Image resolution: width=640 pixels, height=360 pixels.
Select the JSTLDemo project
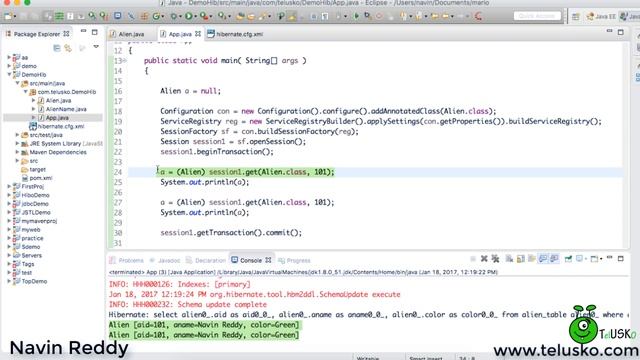point(36,212)
